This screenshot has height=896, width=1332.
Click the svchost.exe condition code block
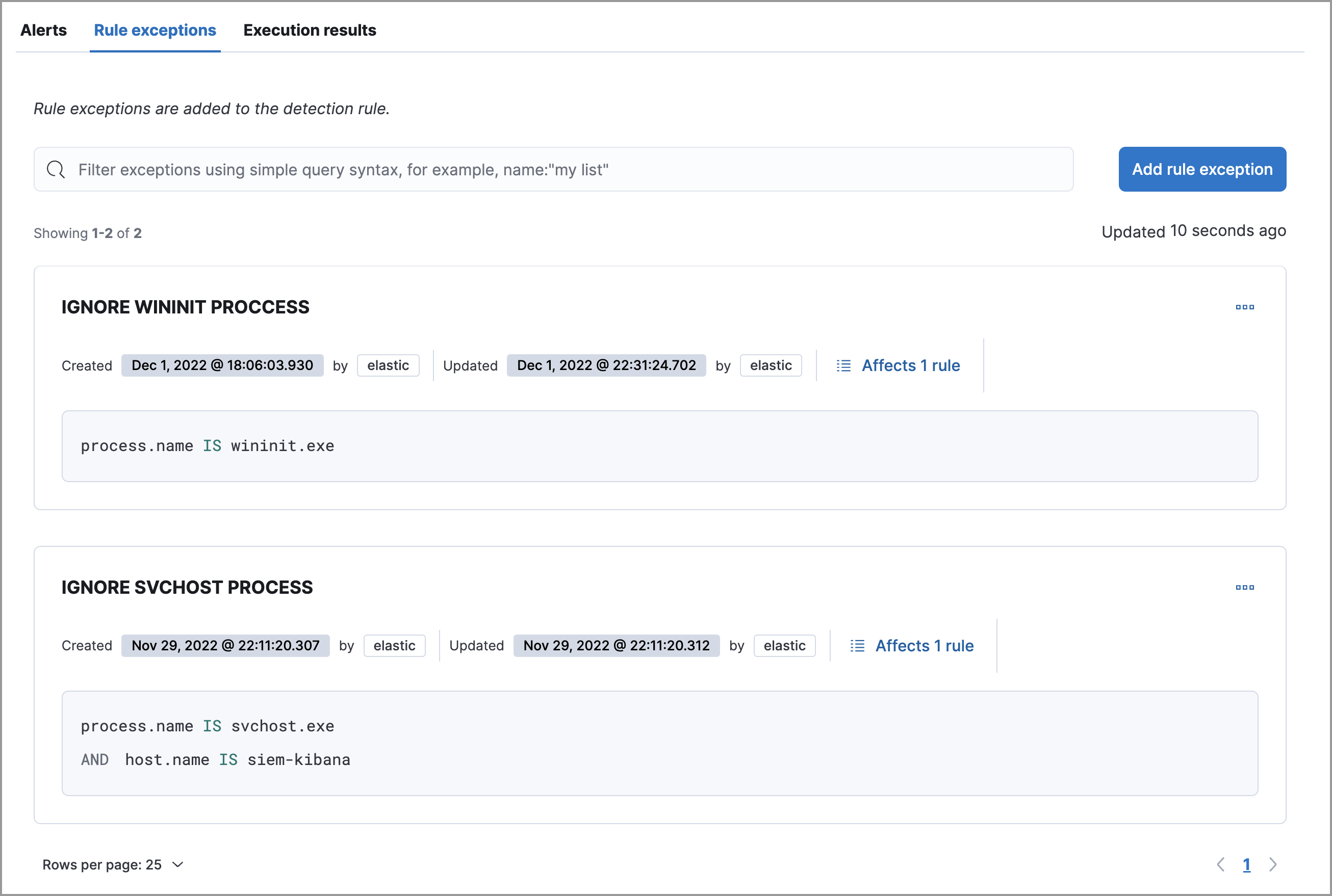coord(659,743)
